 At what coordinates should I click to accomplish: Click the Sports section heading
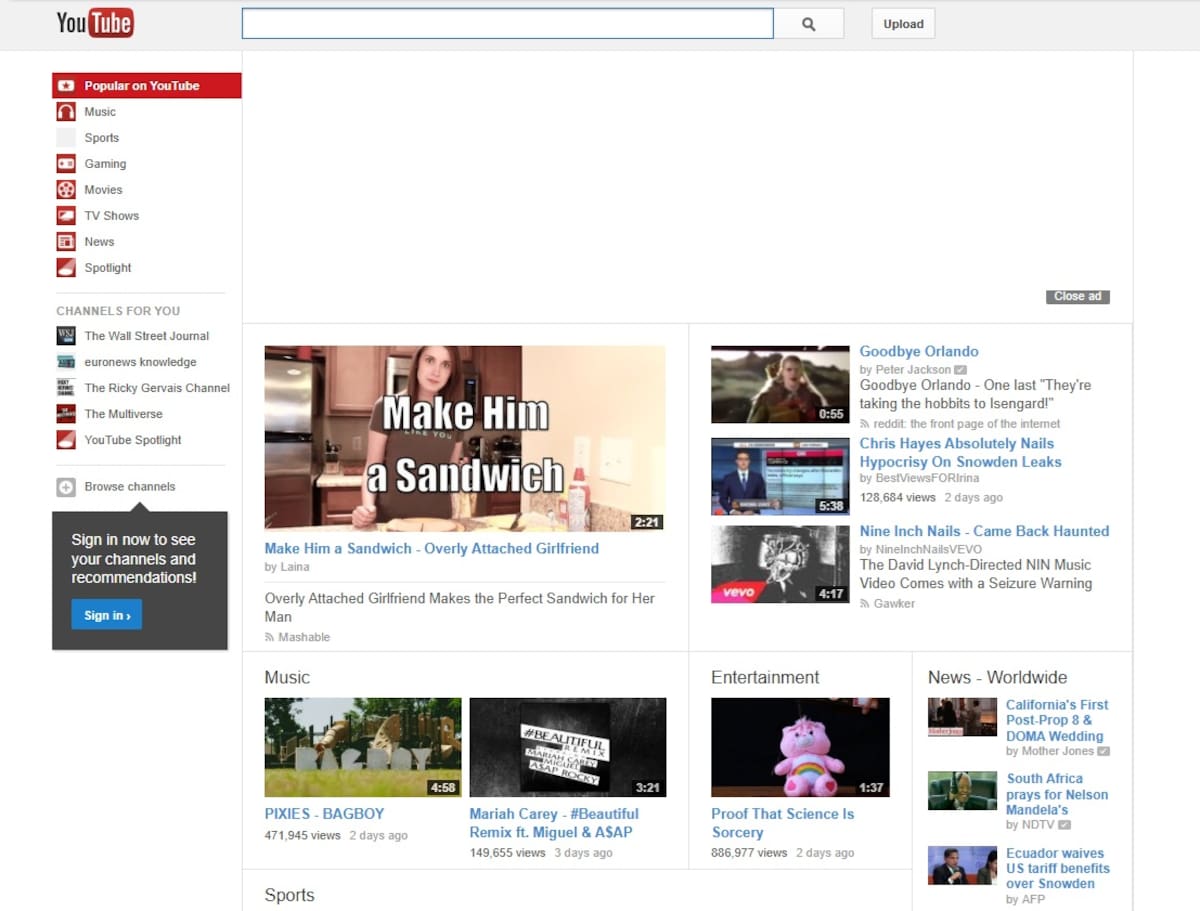pyautogui.click(x=289, y=896)
